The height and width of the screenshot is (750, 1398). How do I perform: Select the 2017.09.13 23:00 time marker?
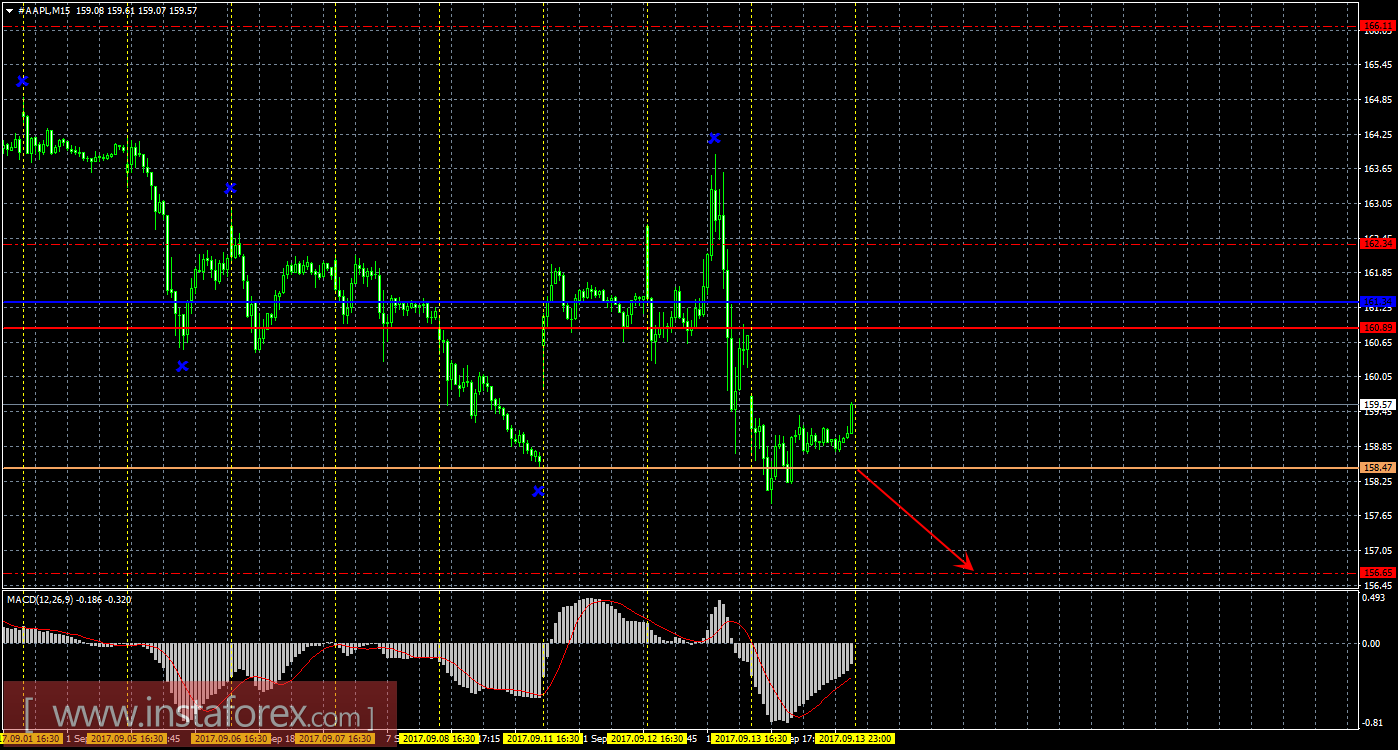coord(855,739)
